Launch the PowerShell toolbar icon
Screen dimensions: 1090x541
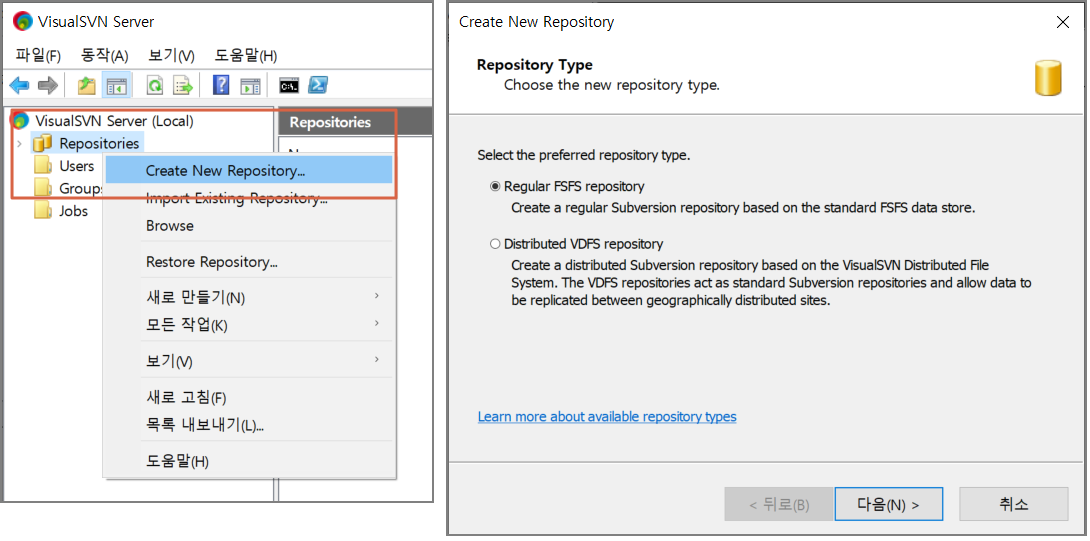tap(318, 85)
